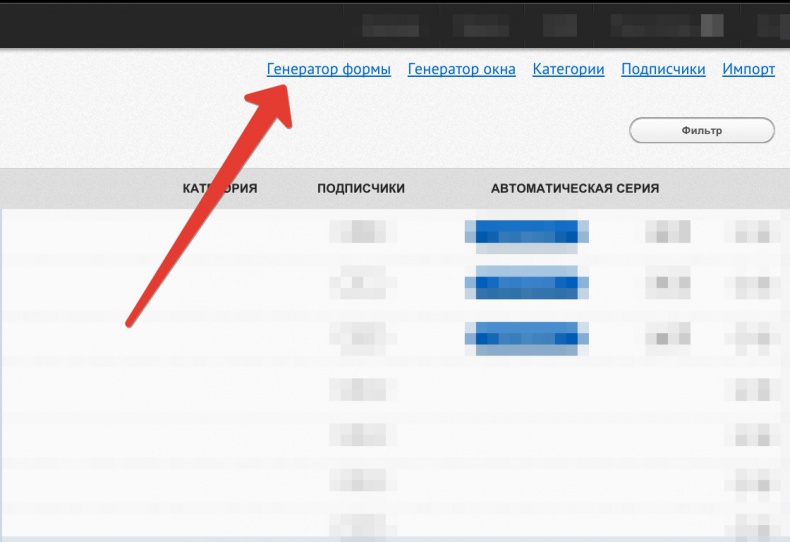Viewport: 790px width, 542px height.
Task: Open the Генератор окна link
Action: [x=461, y=69]
